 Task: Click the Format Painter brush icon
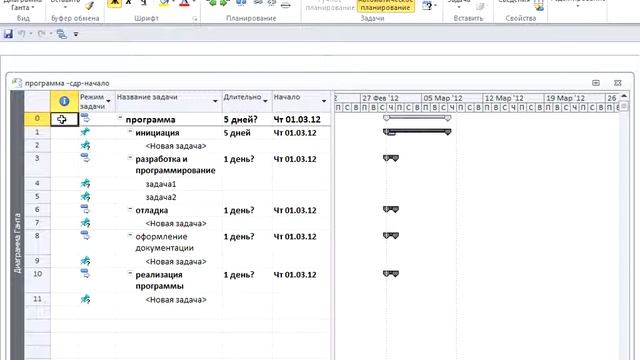click(x=89, y=5)
